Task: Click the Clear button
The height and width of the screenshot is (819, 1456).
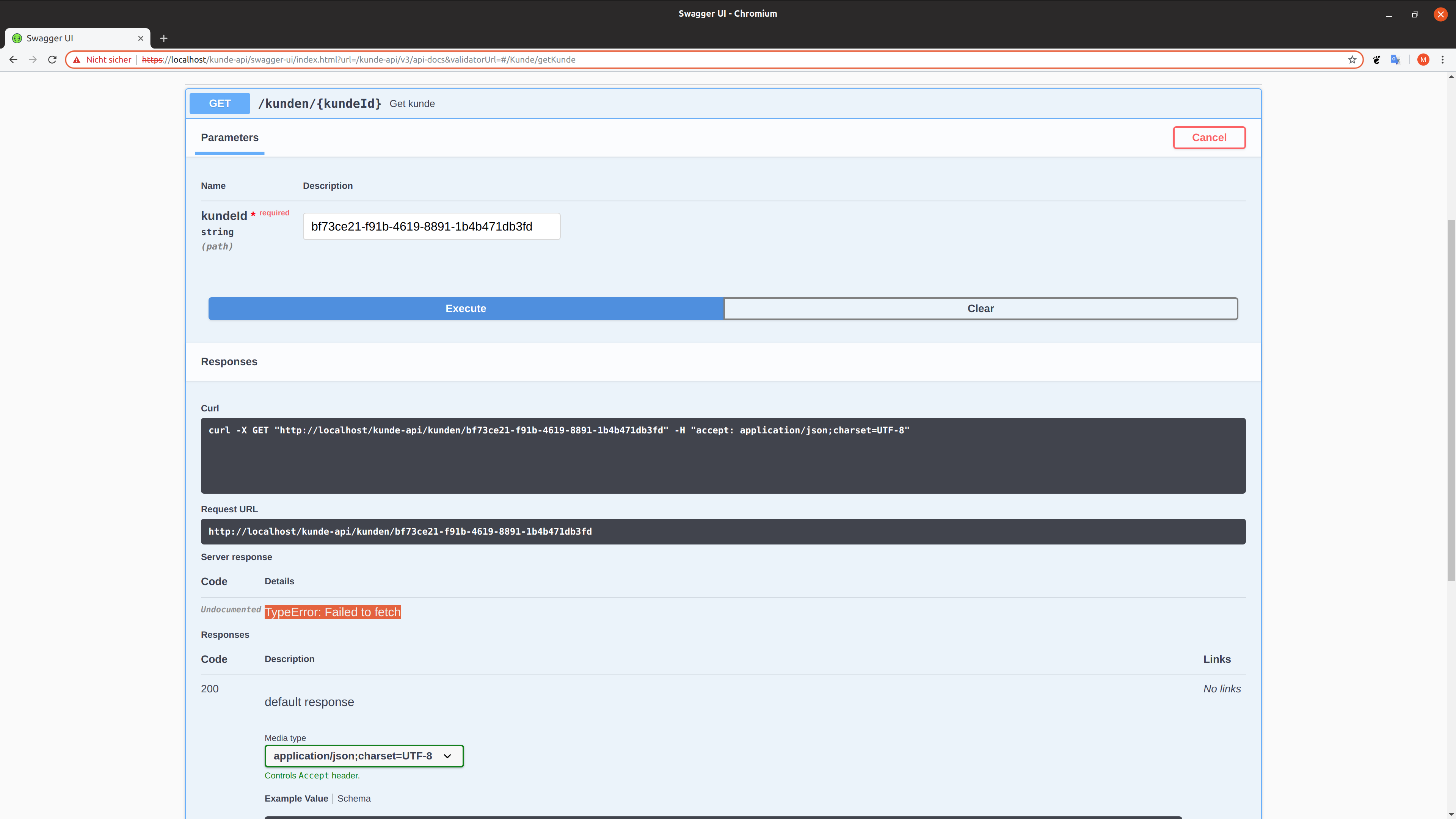Action: 981,309
